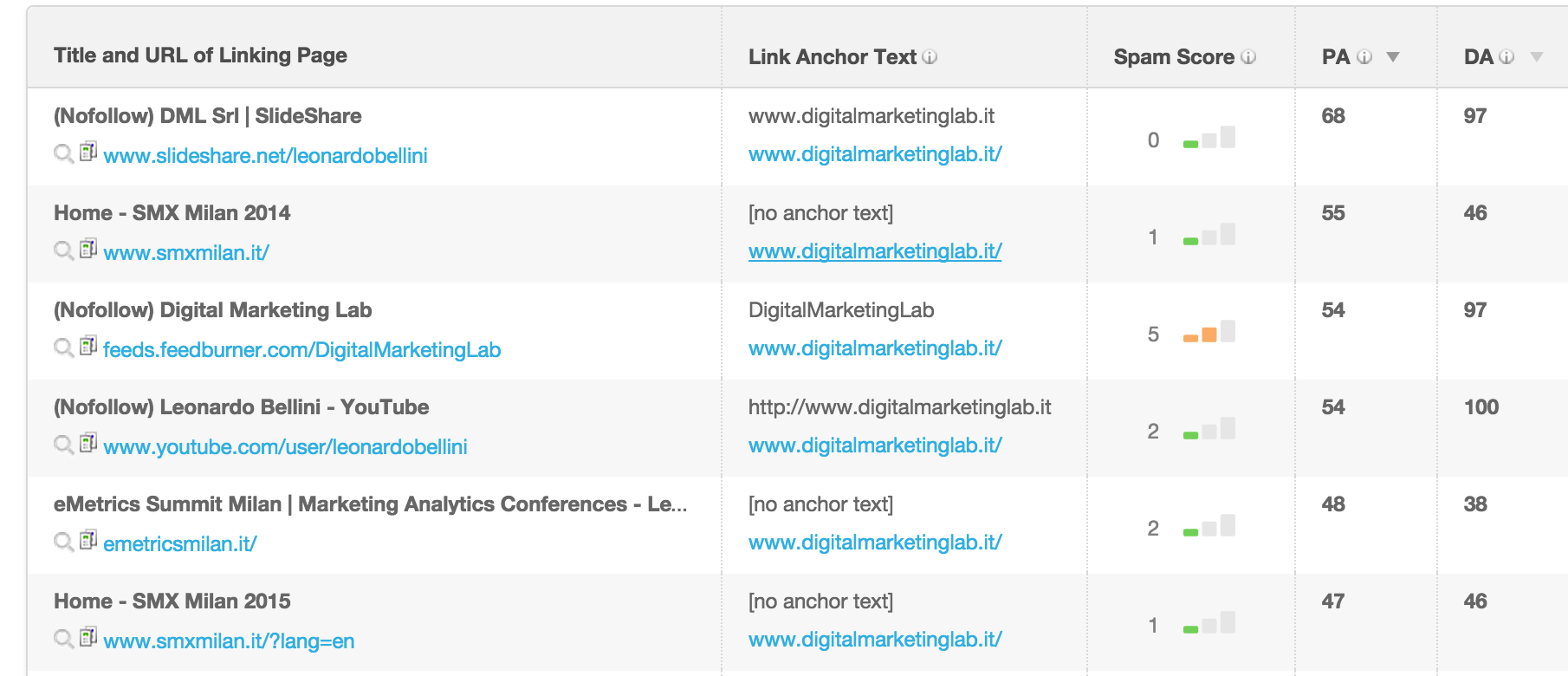This screenshot has width=1568, height=676.
Task: Open info icon next to Spam Score
Action: click(1248, 57)
